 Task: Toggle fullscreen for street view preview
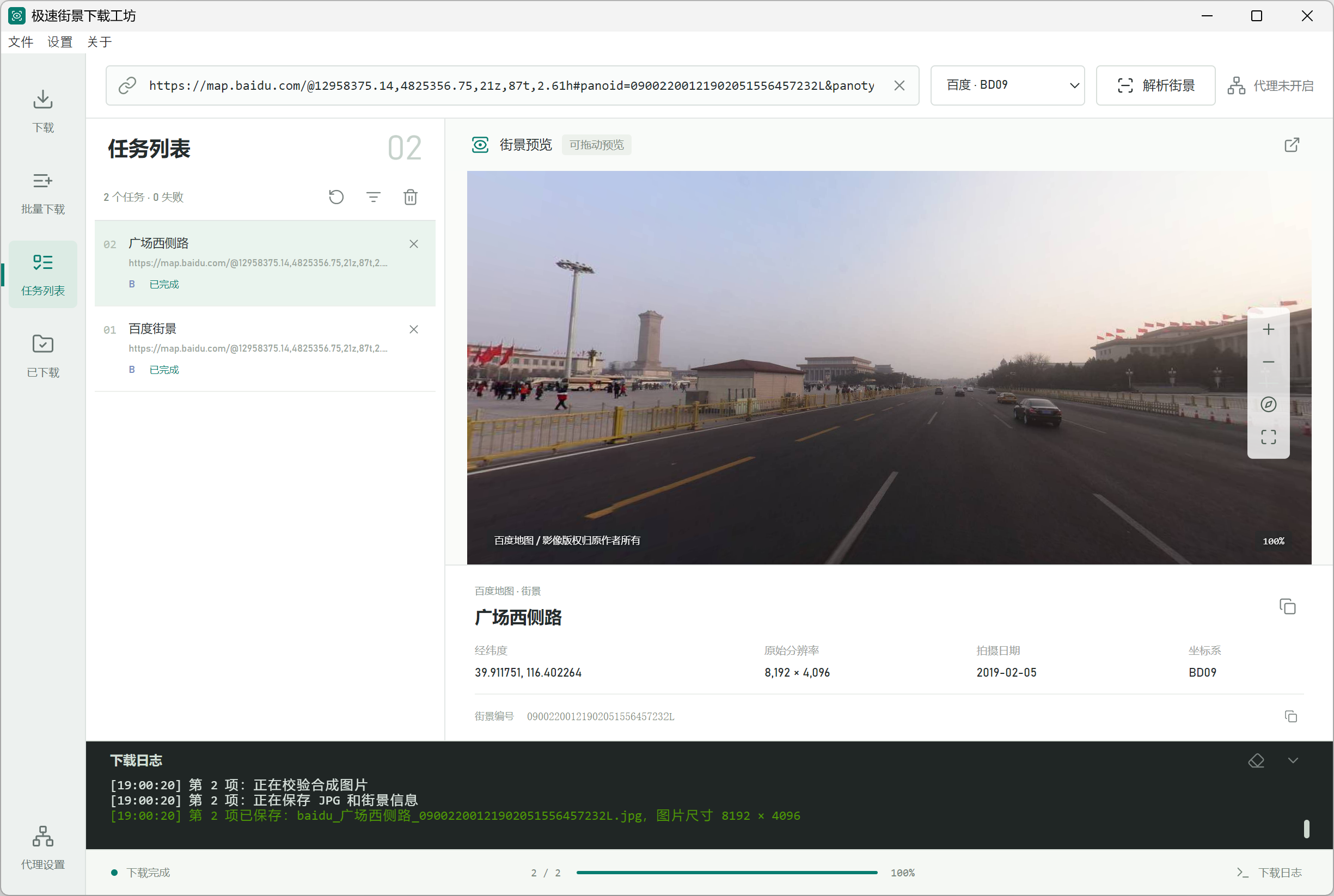coord(1268,437)
